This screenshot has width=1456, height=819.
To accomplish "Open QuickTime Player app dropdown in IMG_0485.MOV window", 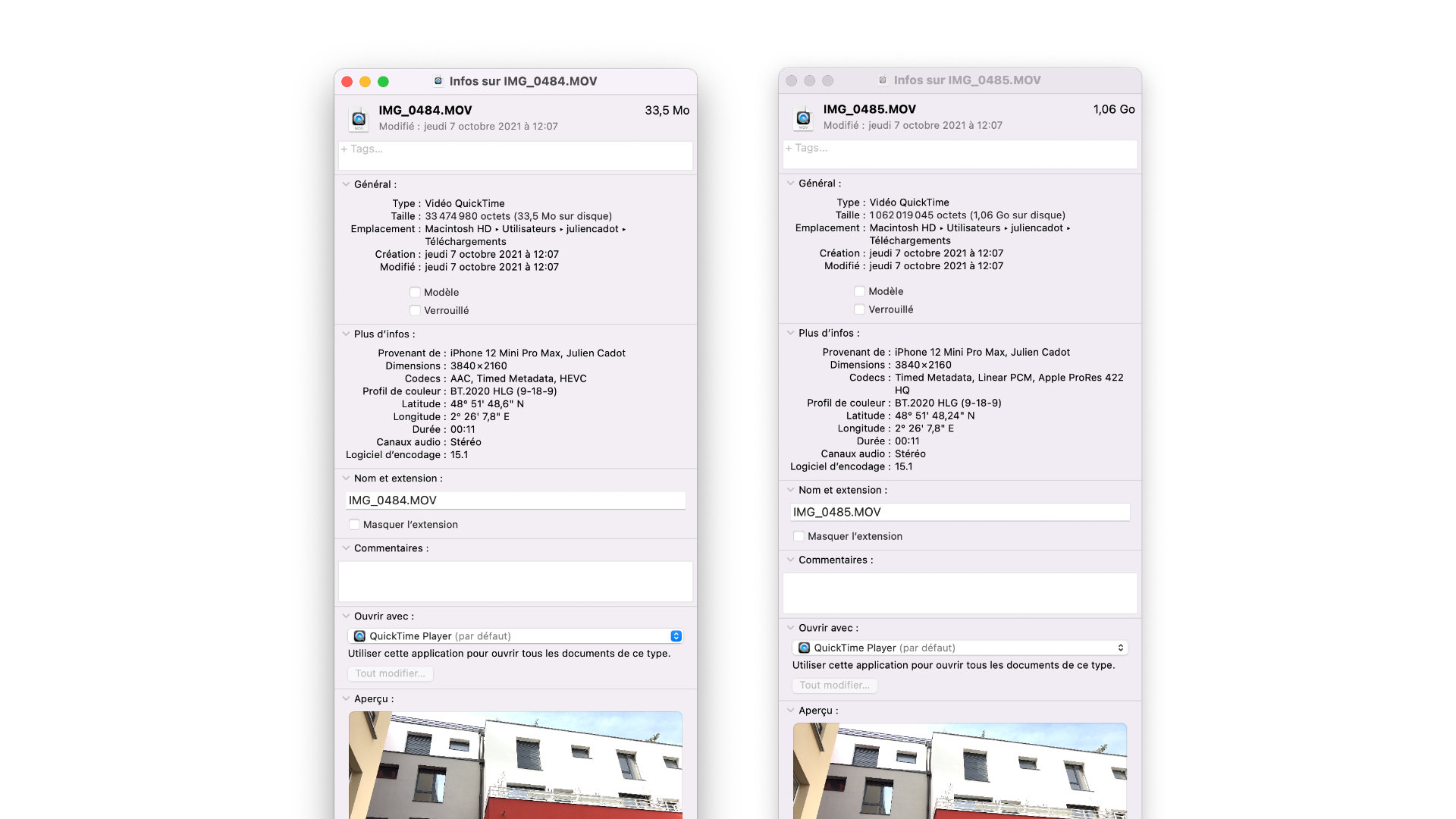I will tap(960, 648).
